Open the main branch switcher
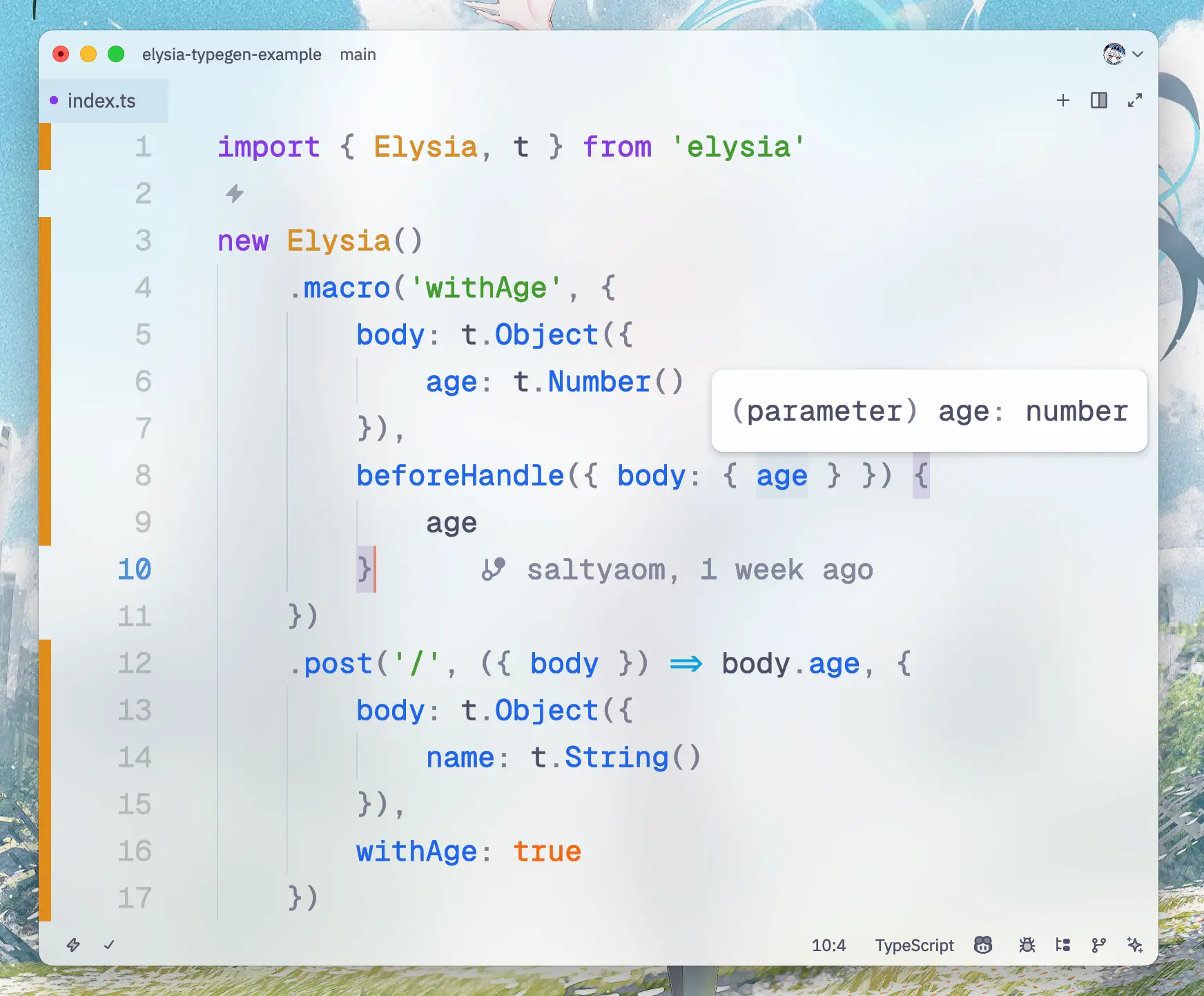 click(x=358, y=55)
